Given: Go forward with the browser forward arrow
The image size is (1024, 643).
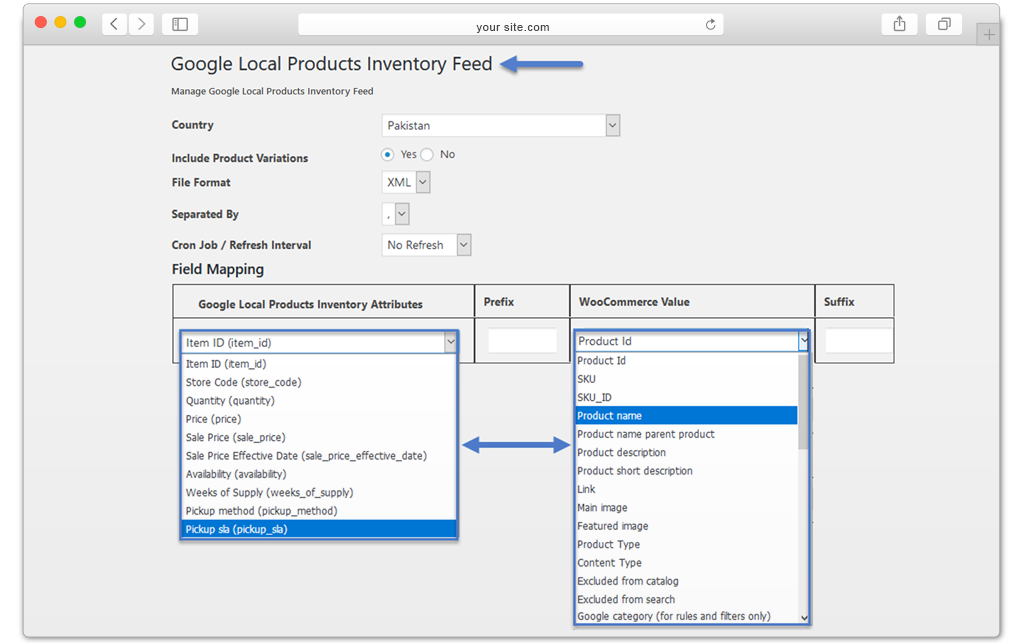Looking at the screenshot, I should [x=141, y=24].
